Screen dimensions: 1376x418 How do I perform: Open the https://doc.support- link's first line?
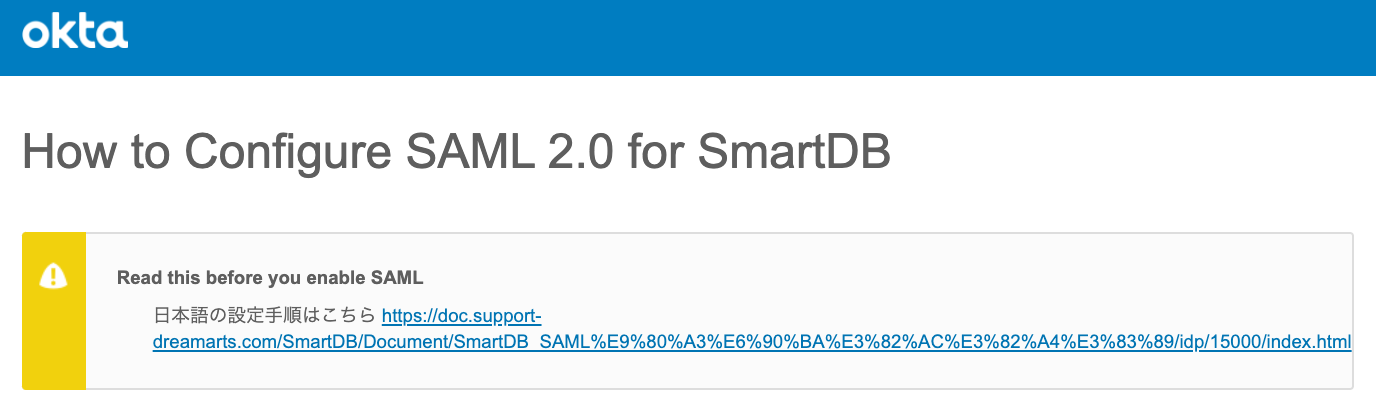461,316
